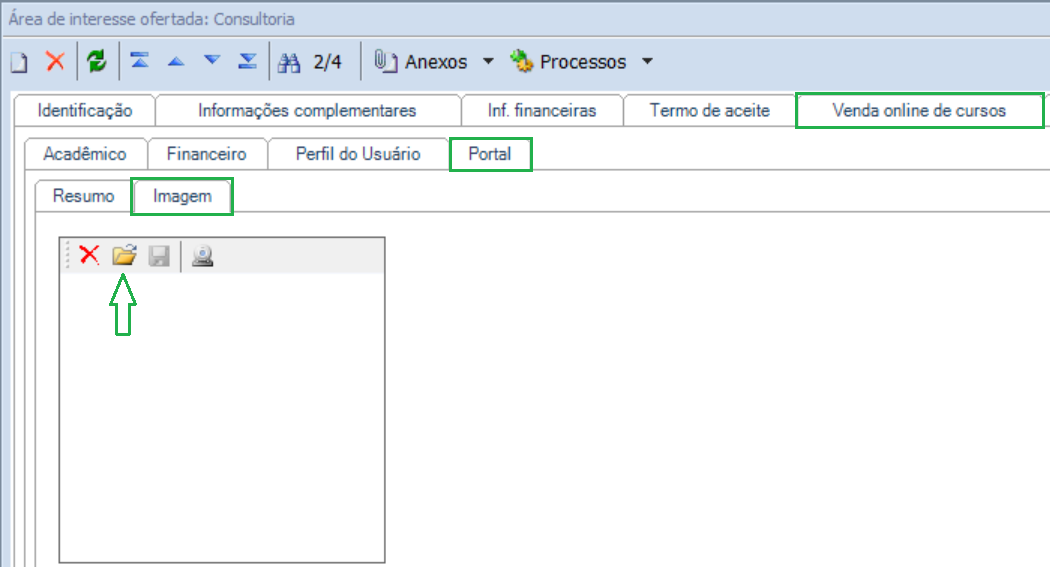Expand the Processos dropdown arrow
Screen dimensions: 1050x567
click(x=648, y=62)
